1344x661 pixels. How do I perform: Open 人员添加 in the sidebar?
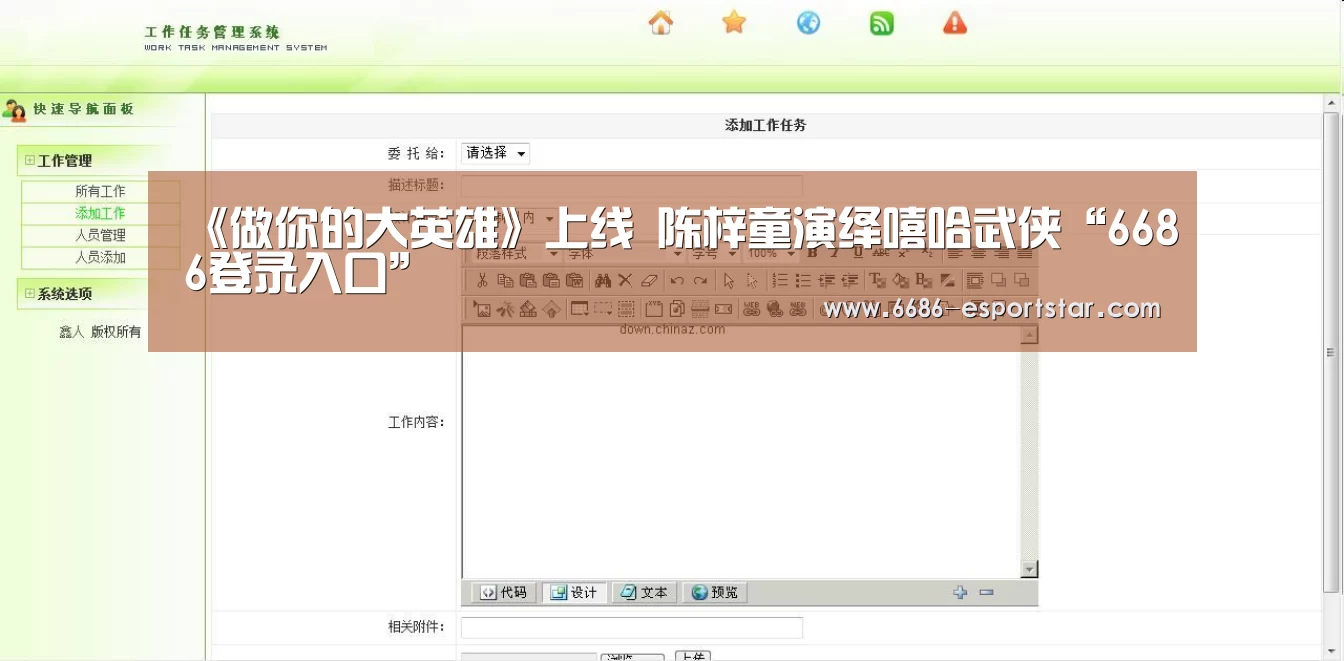(100, 257)
